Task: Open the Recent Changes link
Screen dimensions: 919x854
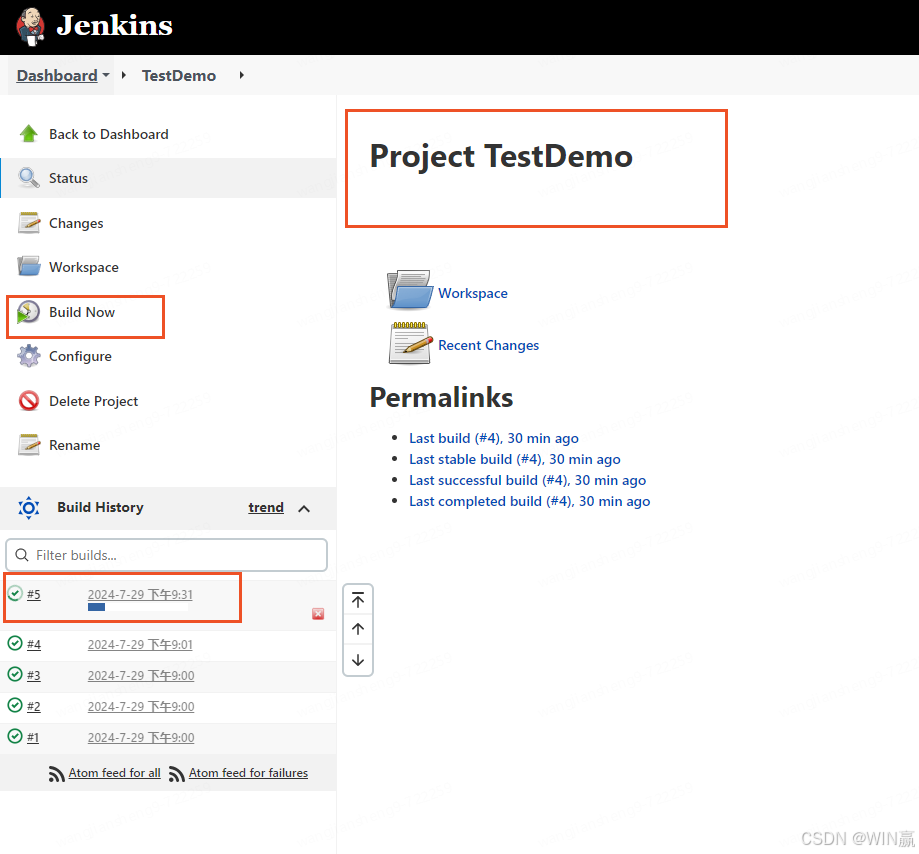Action: 488,345
